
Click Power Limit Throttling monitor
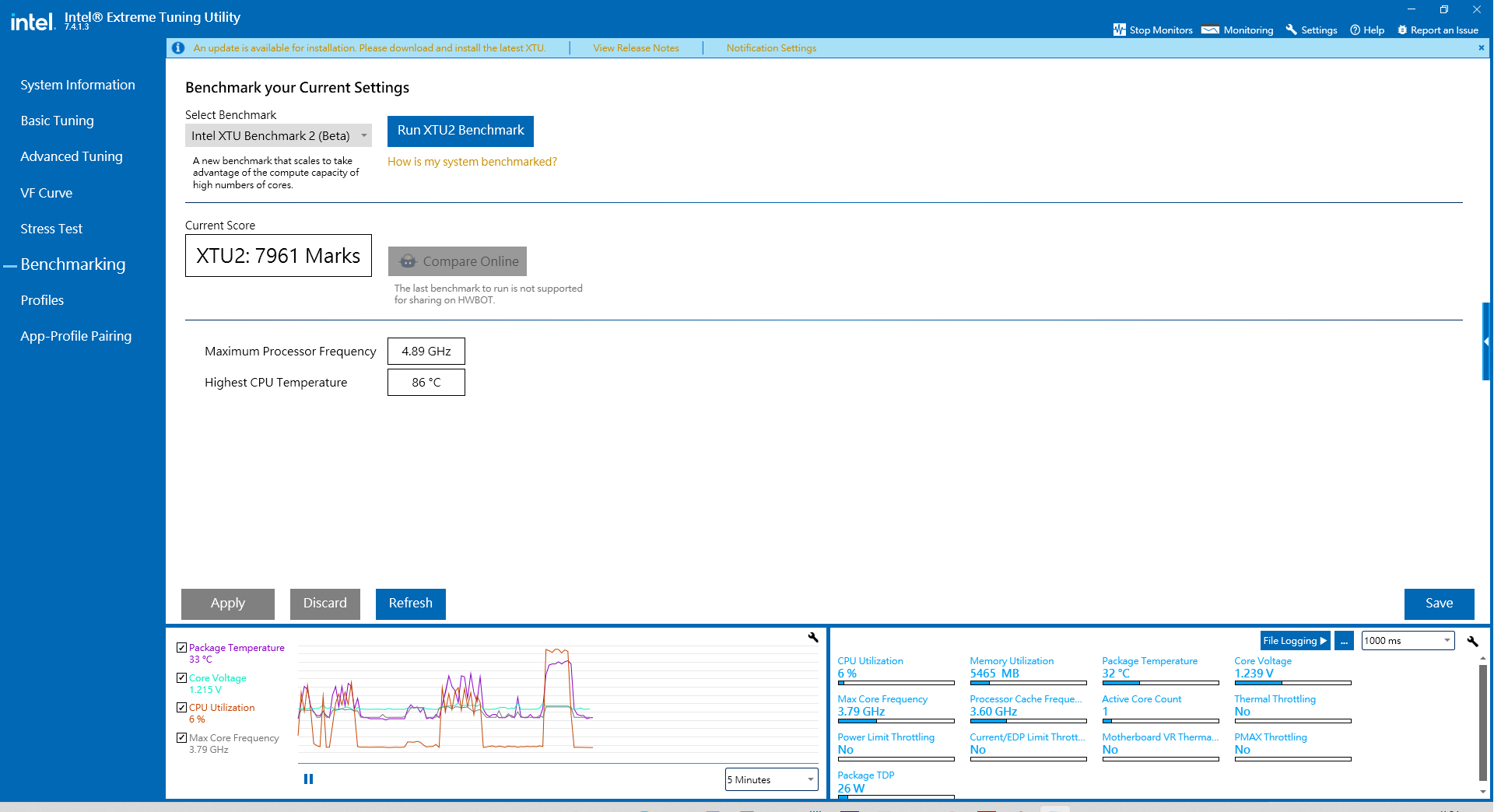click(896, 745)
